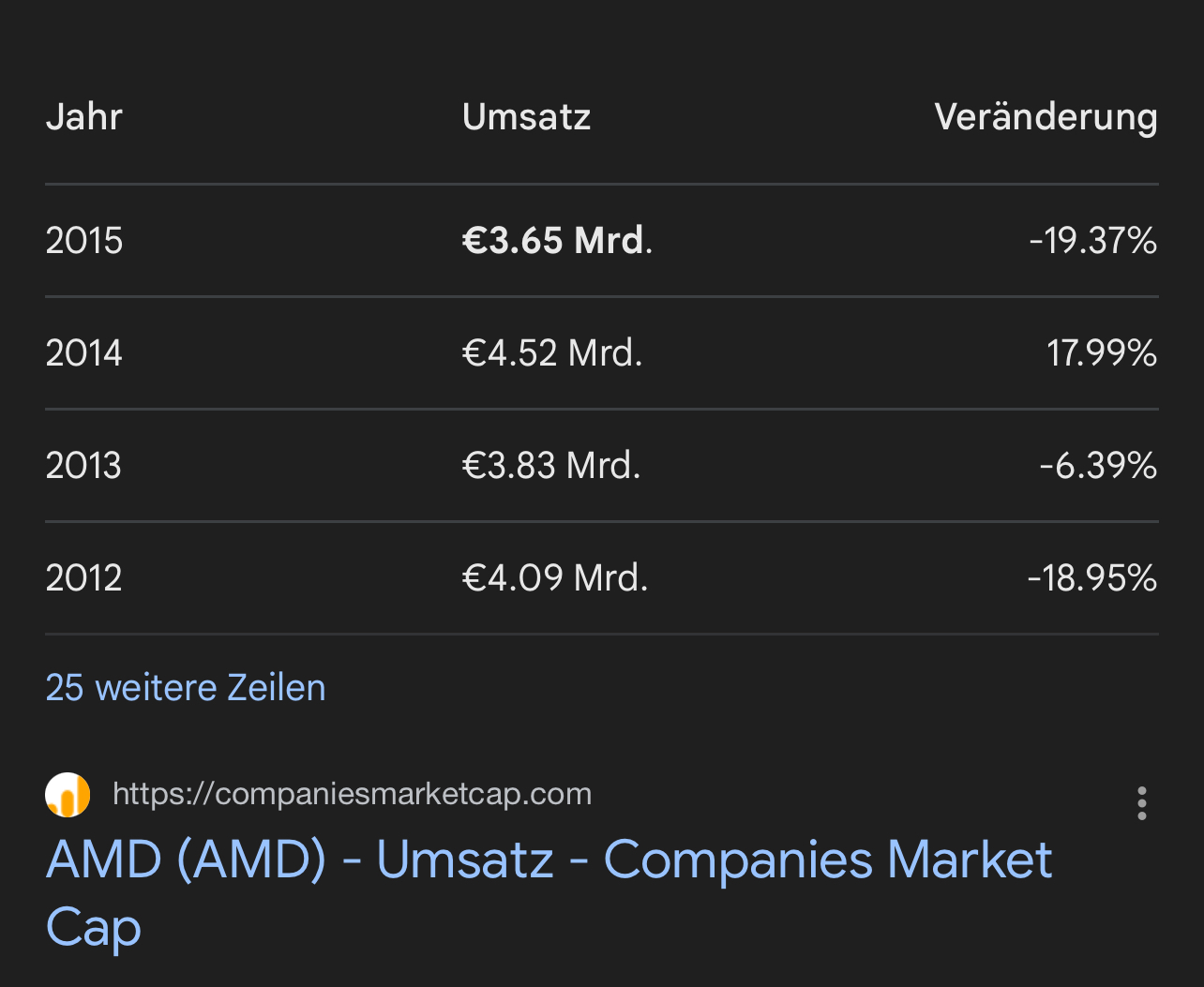Viewport: 1204px width, 987px height.
Task: Click the "Veränderung" column header
Action: [x=1046, y=117]
